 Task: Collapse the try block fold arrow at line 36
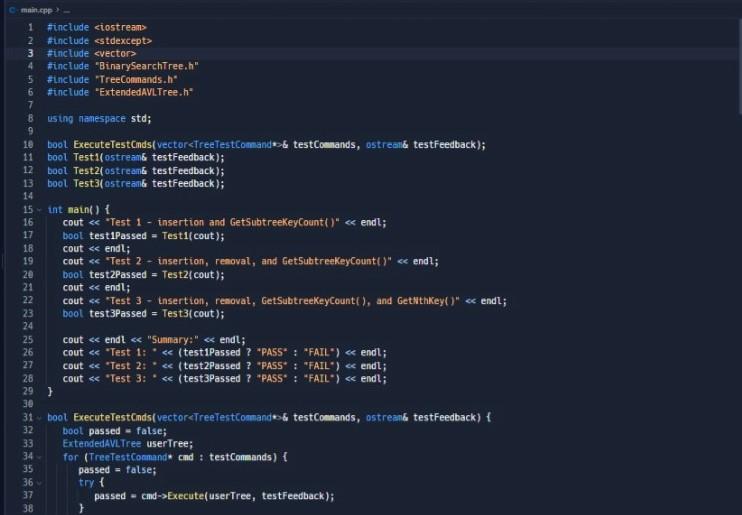pos(39,483)
